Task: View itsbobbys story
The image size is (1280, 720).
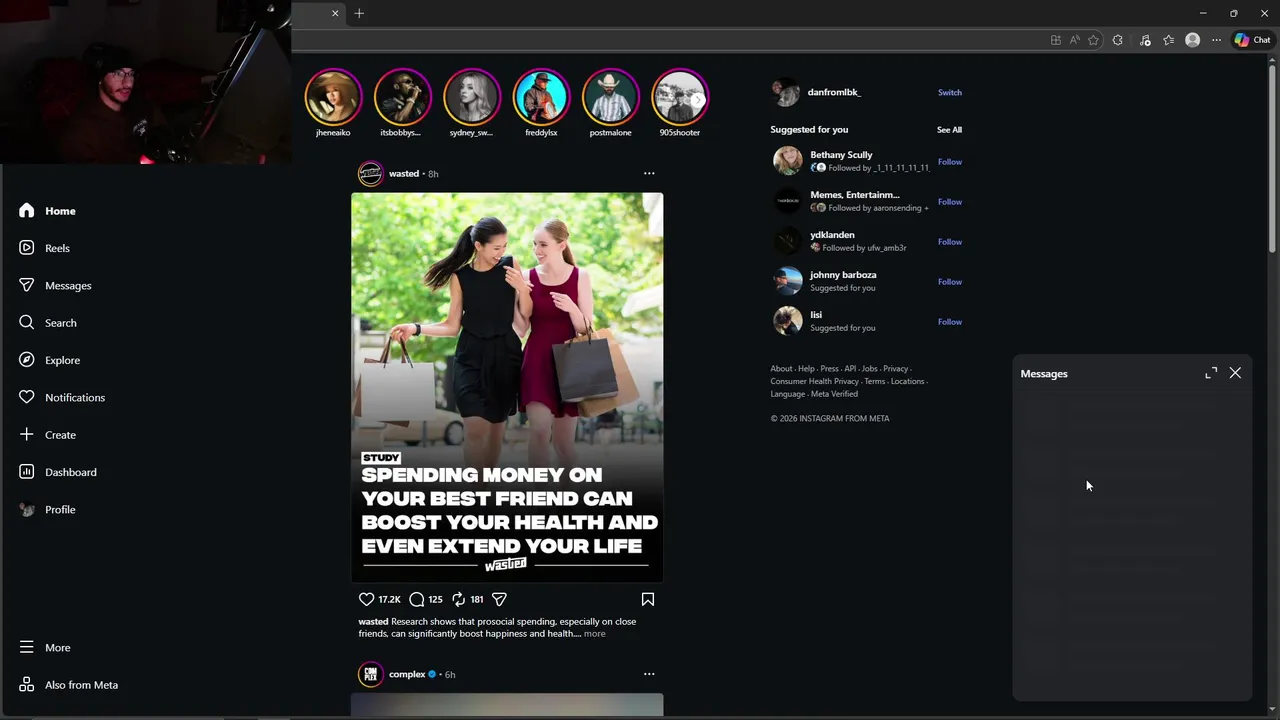Action: click(402, 97)
